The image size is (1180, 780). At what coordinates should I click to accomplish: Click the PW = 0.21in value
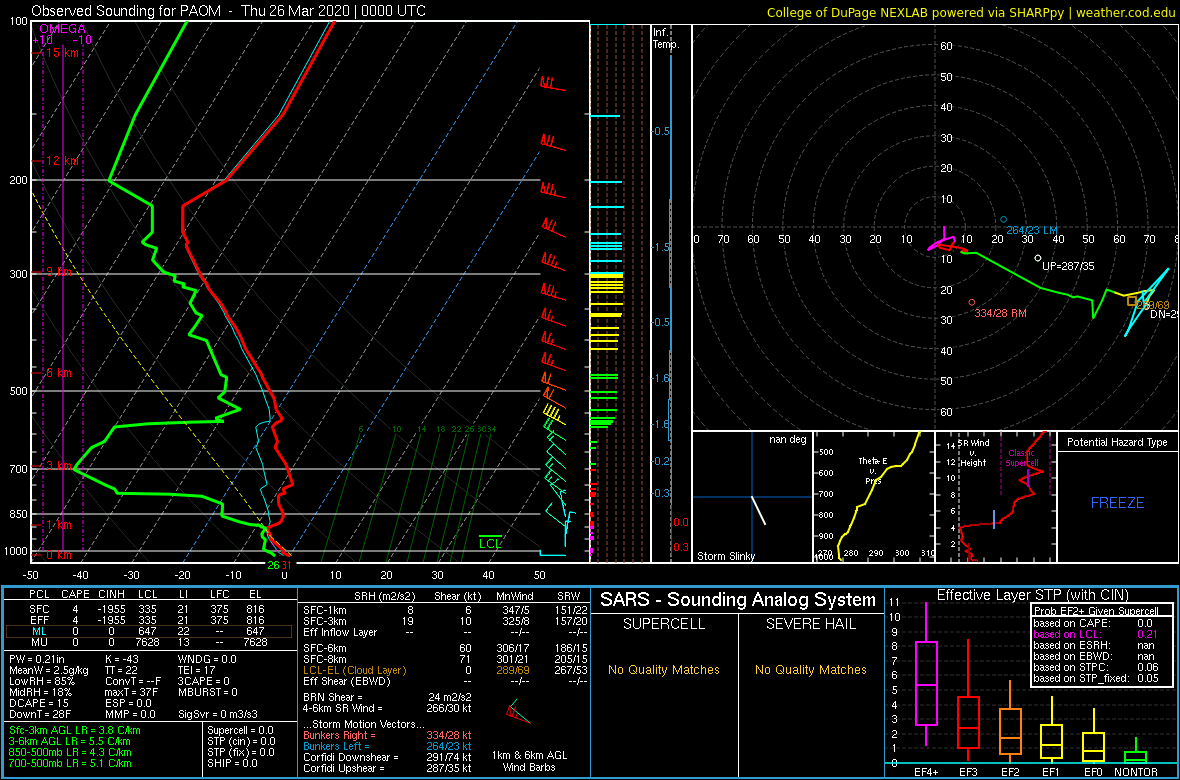click(40, 660)
